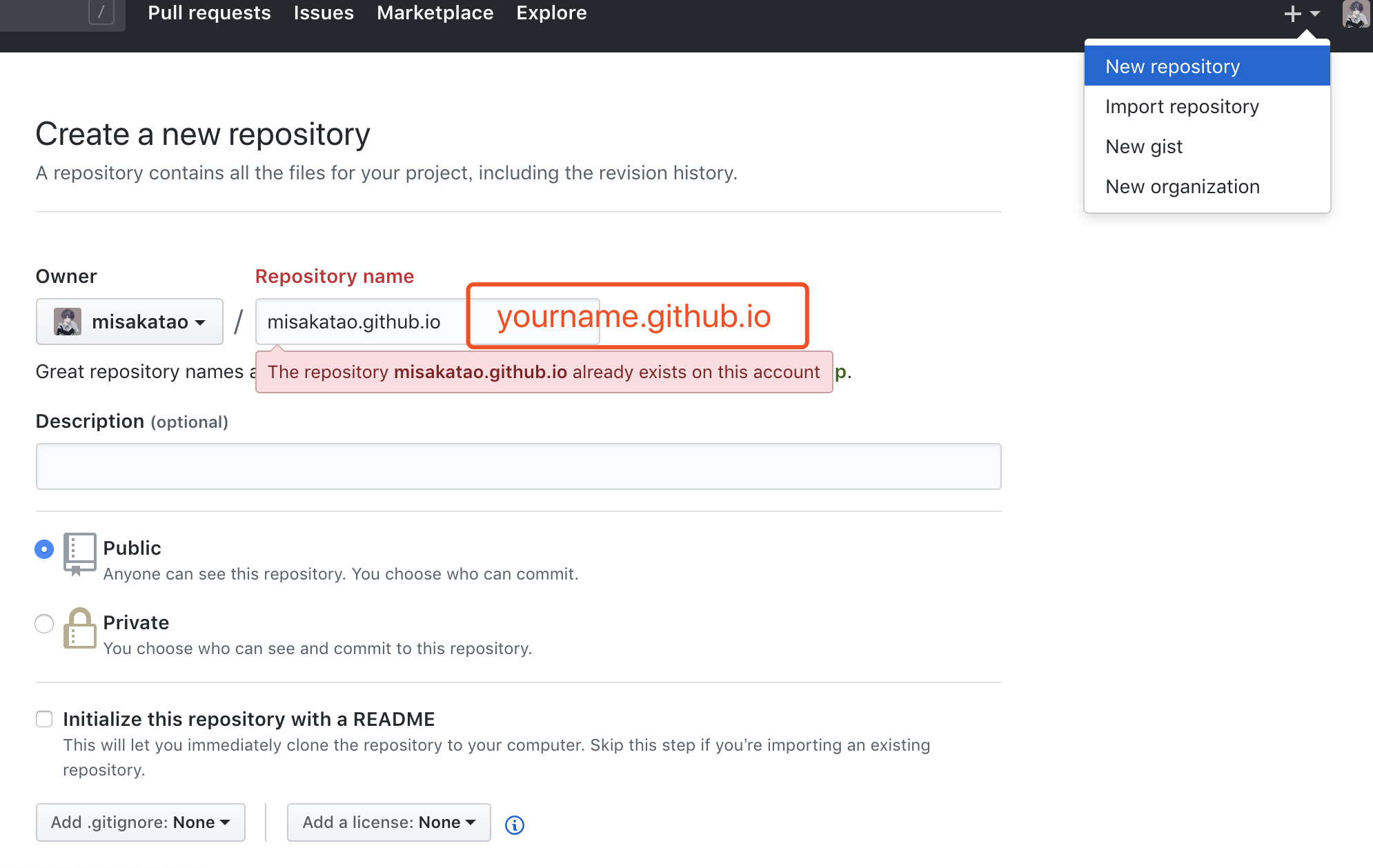Choose New repository from menu
The image size is (1373, 868).
[x=1172, y=66]
